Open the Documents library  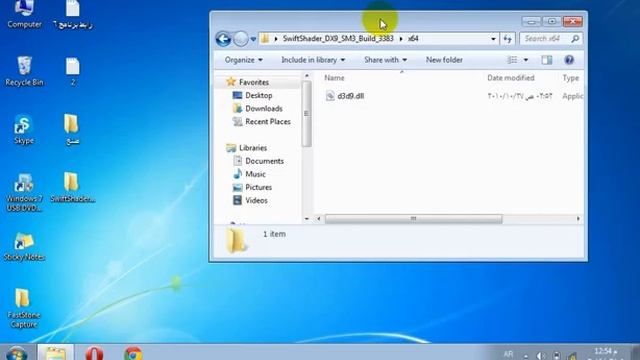[264, 161]
